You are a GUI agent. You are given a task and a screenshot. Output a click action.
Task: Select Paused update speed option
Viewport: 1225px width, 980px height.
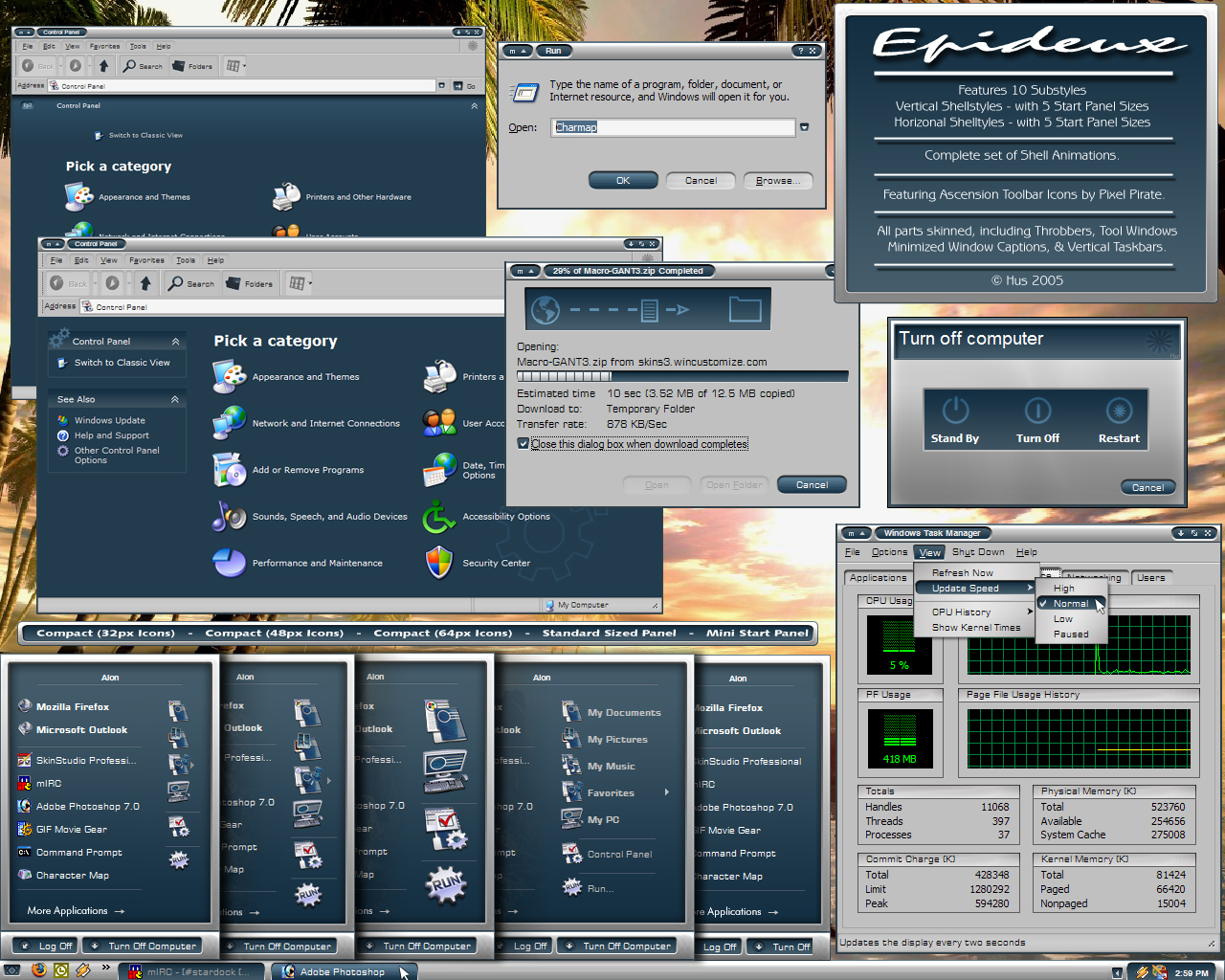1071,635
